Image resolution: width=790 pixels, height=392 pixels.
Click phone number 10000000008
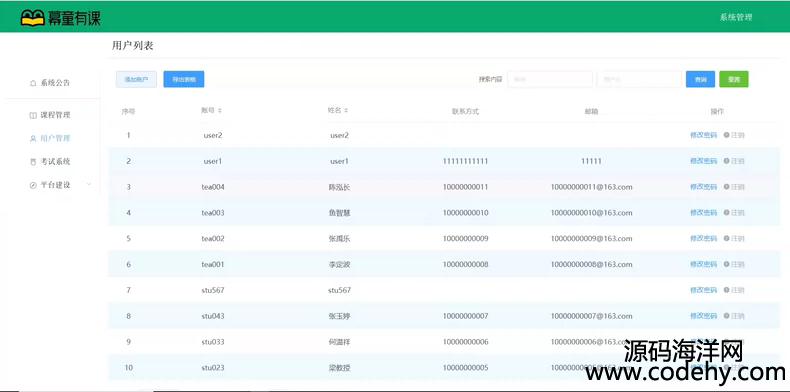point(466,264)
